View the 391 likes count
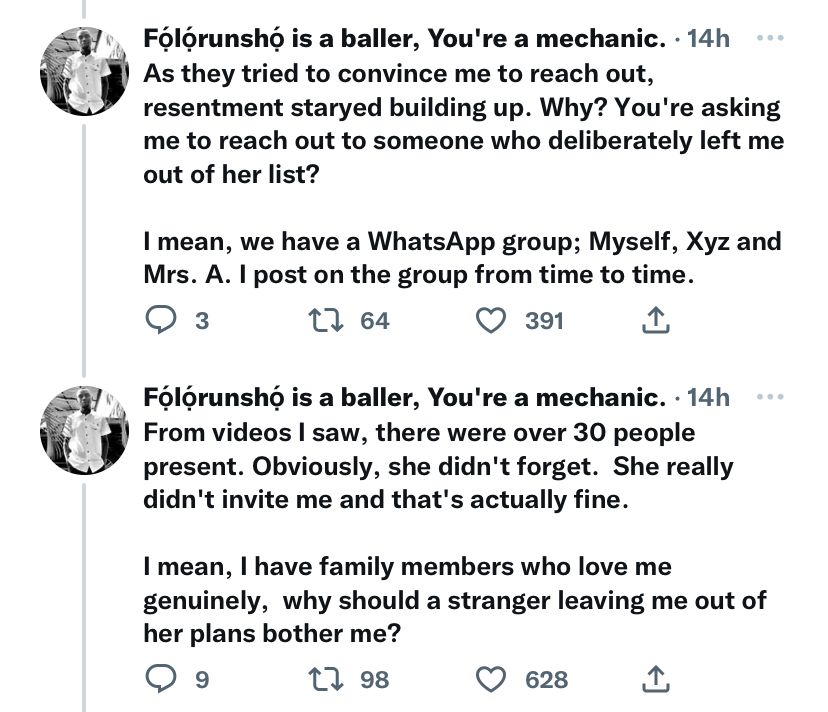This screenshot has width=828, height=712. point(545,321)
